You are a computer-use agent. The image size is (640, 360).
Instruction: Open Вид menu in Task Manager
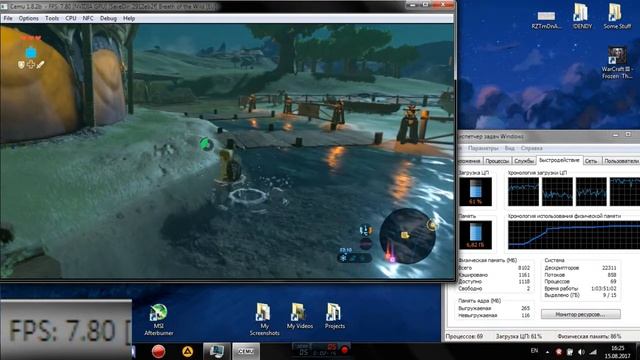[x=509, y=148]
